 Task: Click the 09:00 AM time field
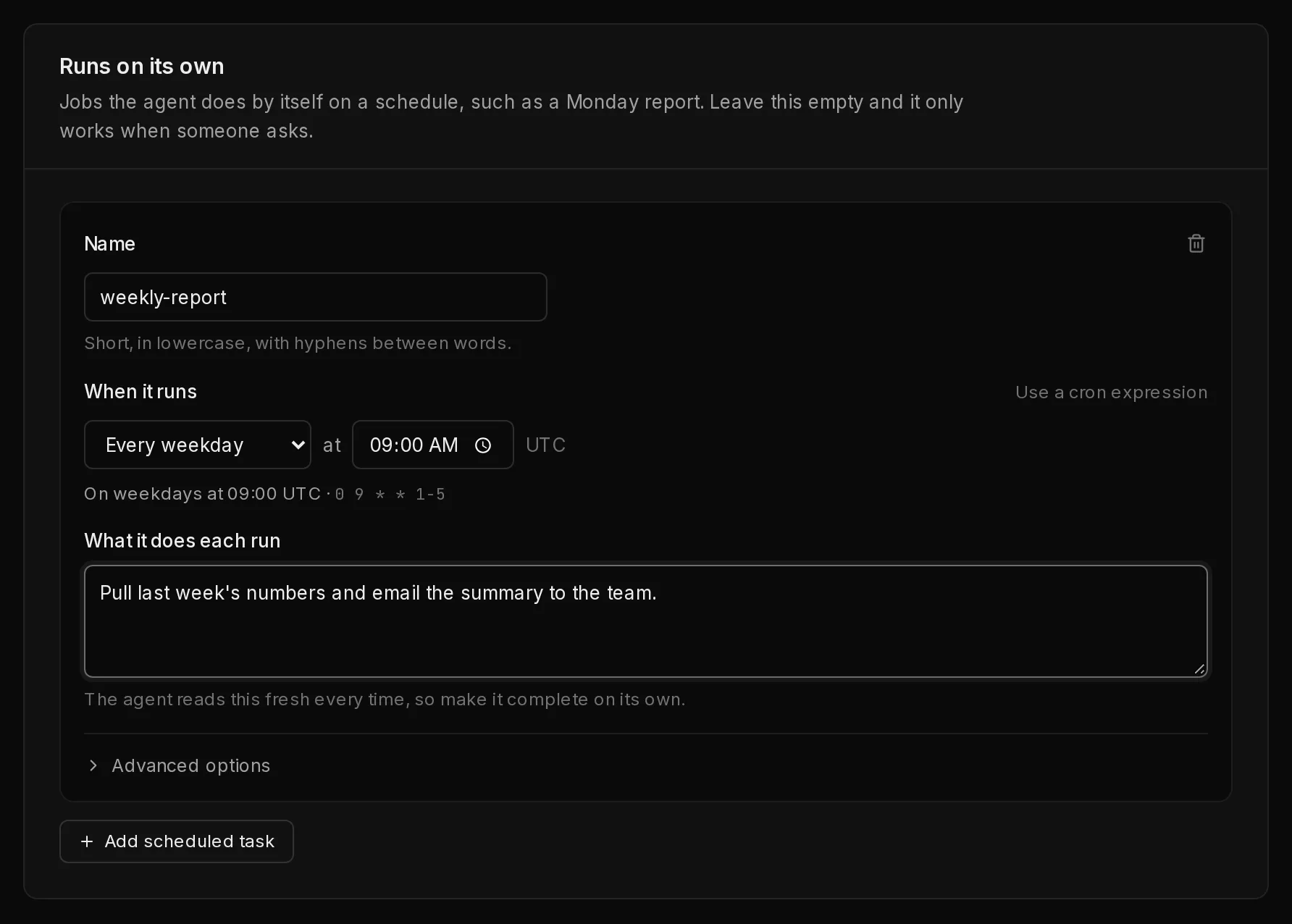pos(433,445)
